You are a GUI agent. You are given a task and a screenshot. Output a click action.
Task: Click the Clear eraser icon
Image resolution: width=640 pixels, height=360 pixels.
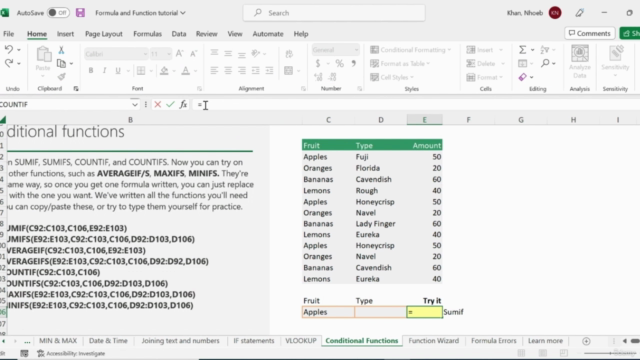point(522,77)
